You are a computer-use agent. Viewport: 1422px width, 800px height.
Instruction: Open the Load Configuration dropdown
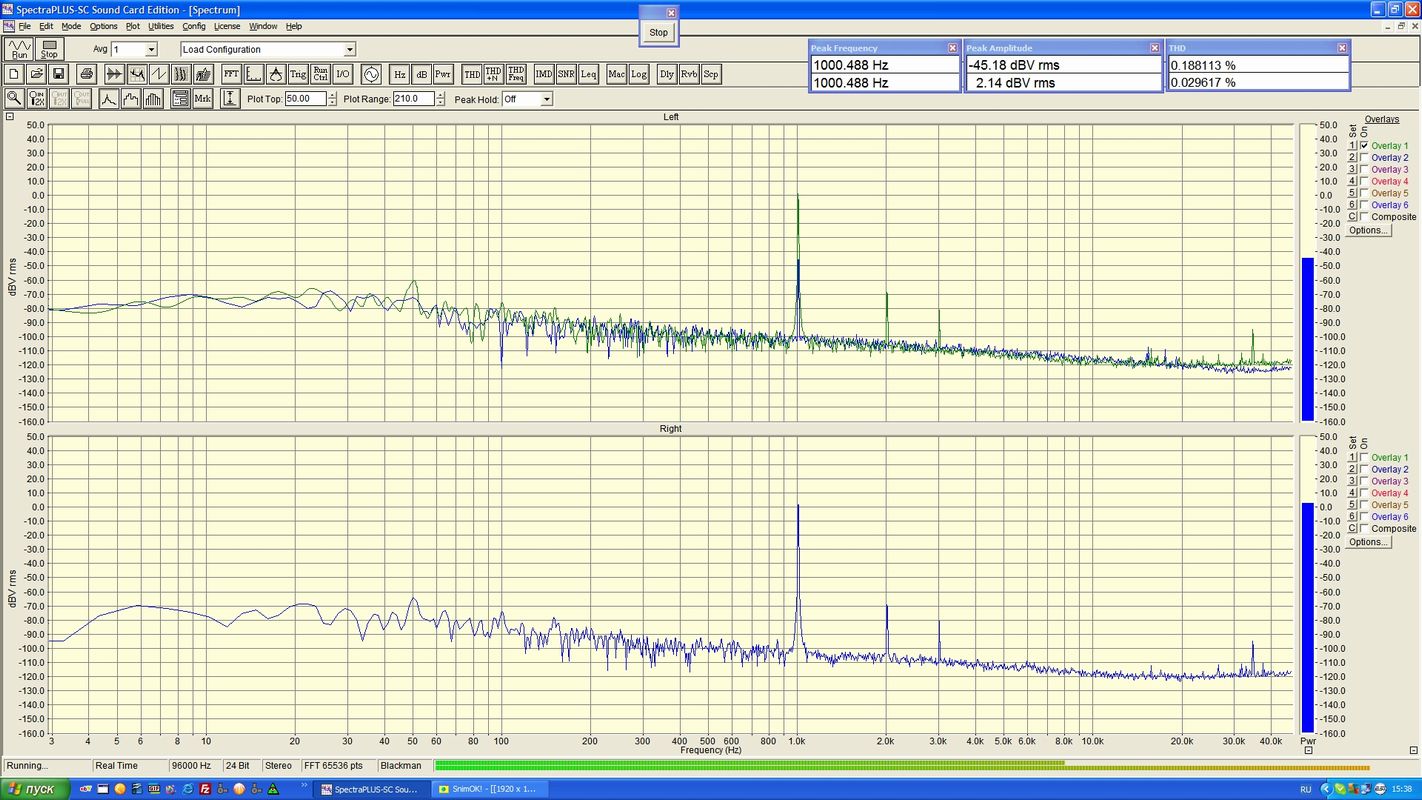(x=349, y=50)
